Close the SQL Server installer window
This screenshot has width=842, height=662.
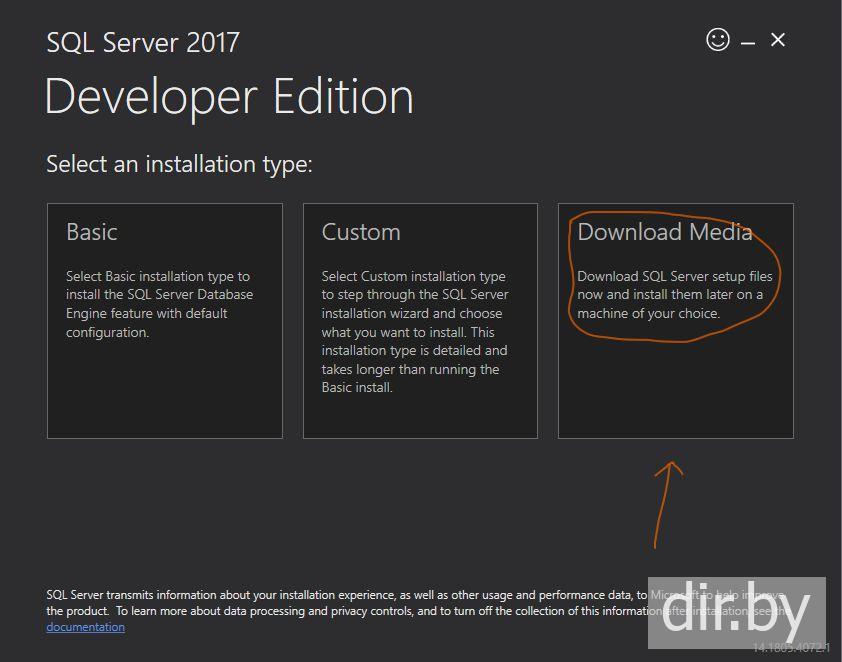(x=778, y=40)
